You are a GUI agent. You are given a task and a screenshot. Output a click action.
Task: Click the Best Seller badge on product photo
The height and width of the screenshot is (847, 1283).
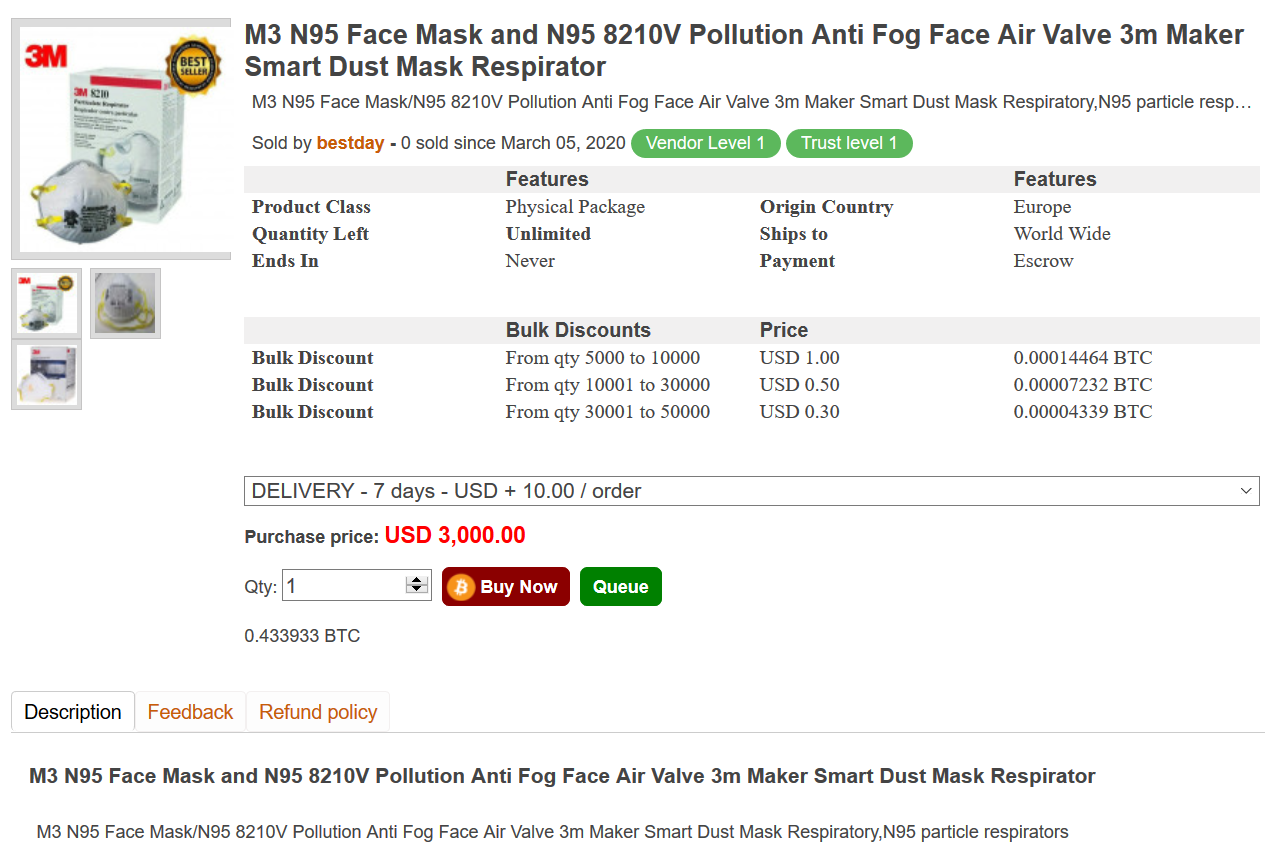[x=193, y=66]
